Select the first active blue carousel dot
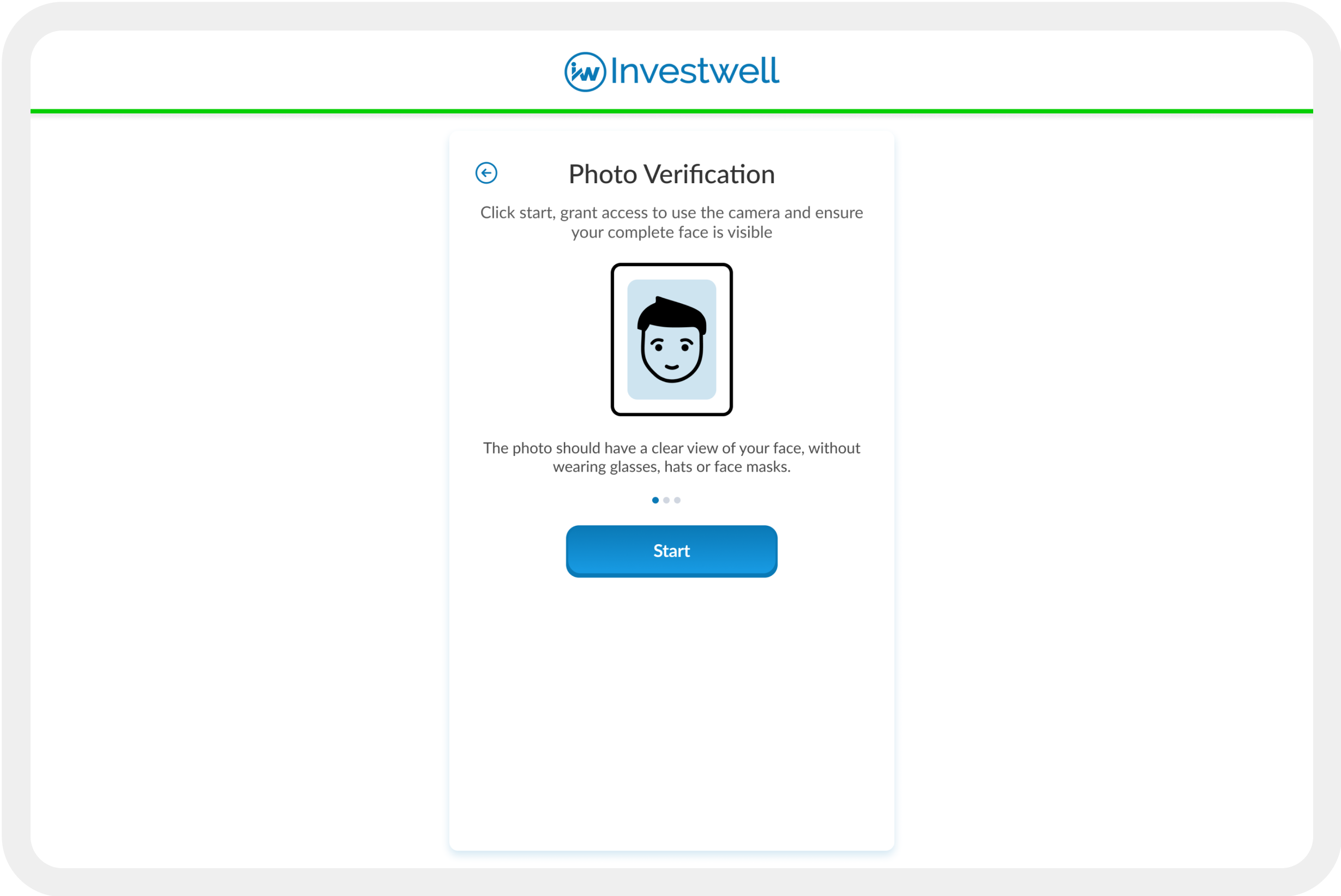Viewport: 1341px width, 896px height. pos(656,501)
